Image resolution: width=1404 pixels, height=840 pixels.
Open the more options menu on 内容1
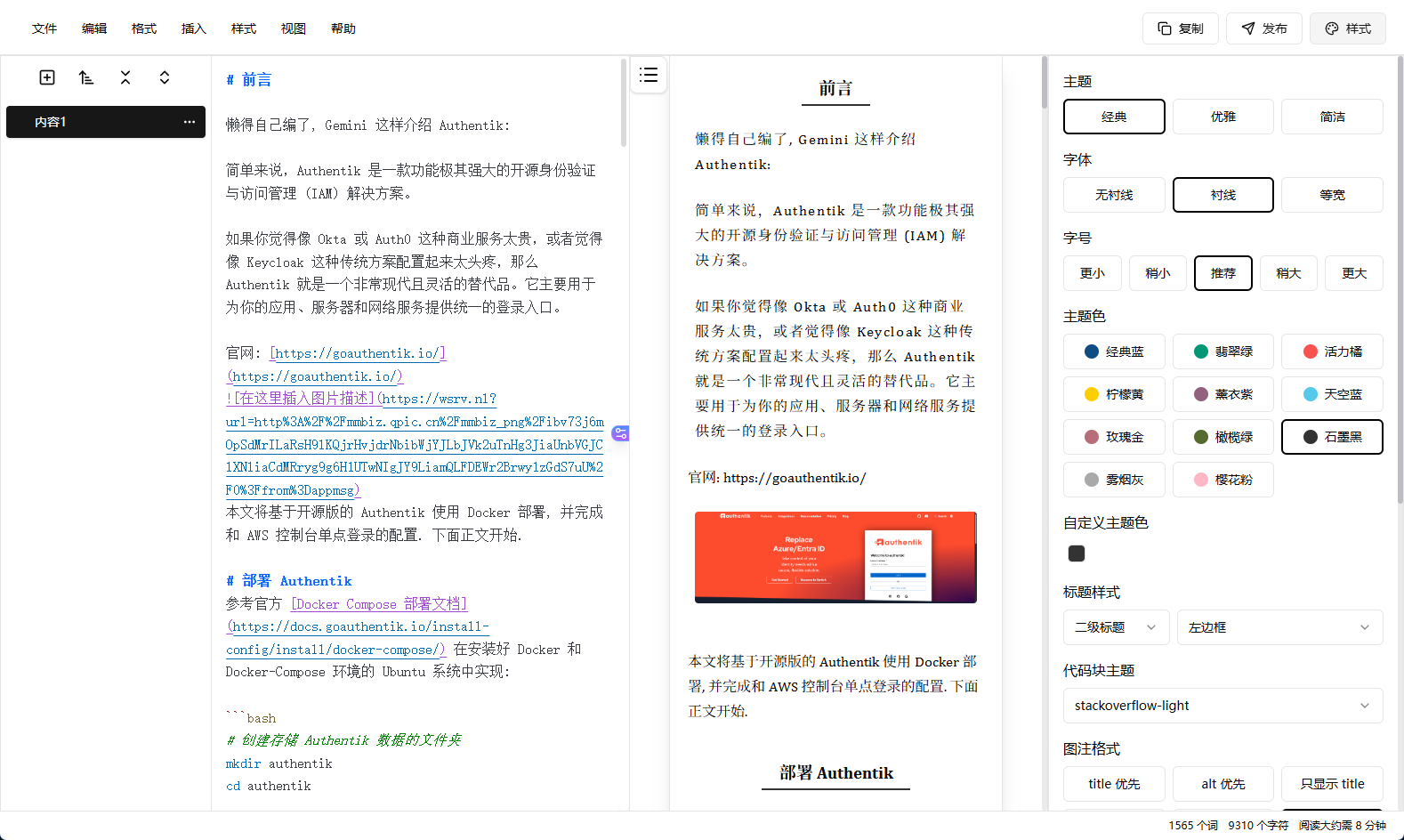pos(190,122)
